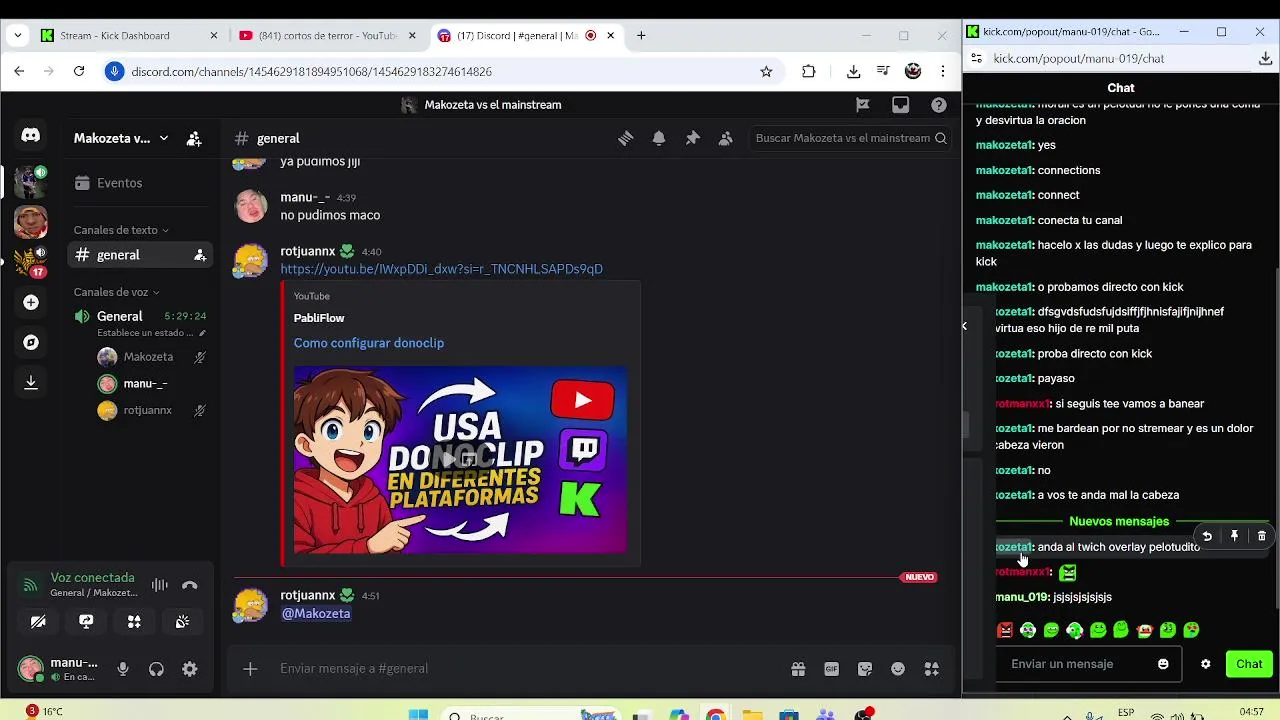
Task: Open notification settings bell icon
Action: (659, 138)
